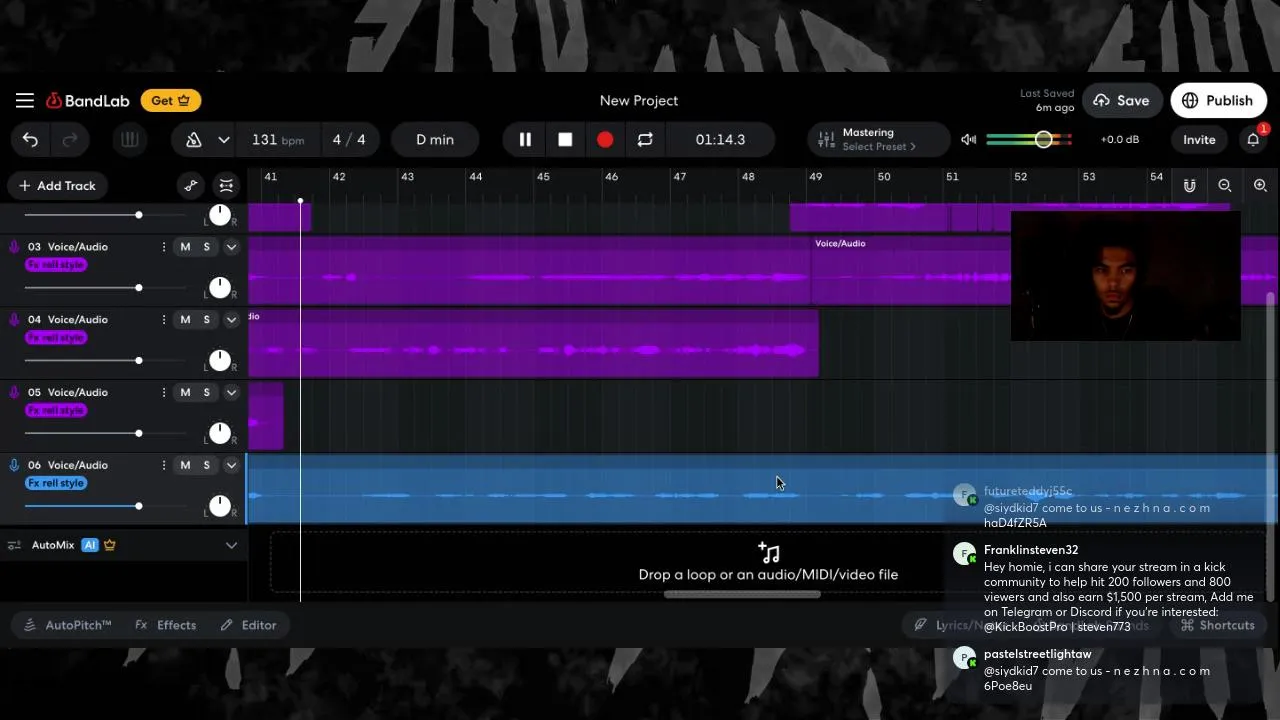Expand track 05 options chevron
Screen dimensions: 1280x720
click(231, 393)
